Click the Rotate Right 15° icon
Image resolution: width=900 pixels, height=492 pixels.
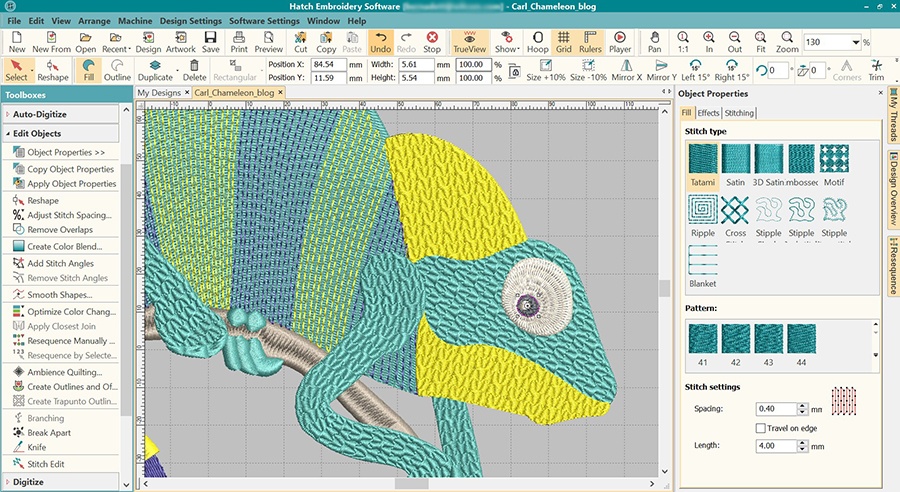point(732,70)
